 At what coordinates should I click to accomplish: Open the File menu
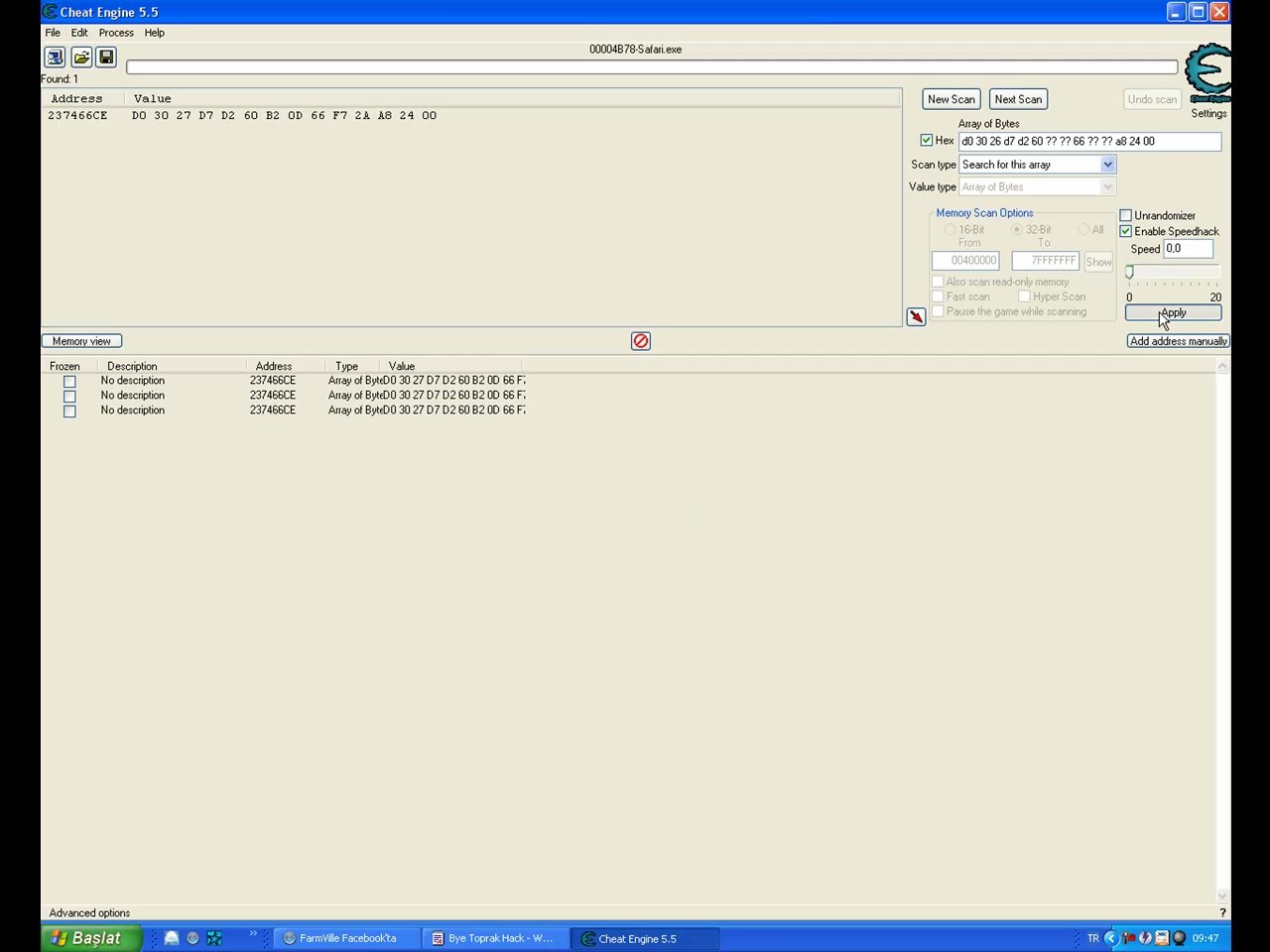[53, 33]
